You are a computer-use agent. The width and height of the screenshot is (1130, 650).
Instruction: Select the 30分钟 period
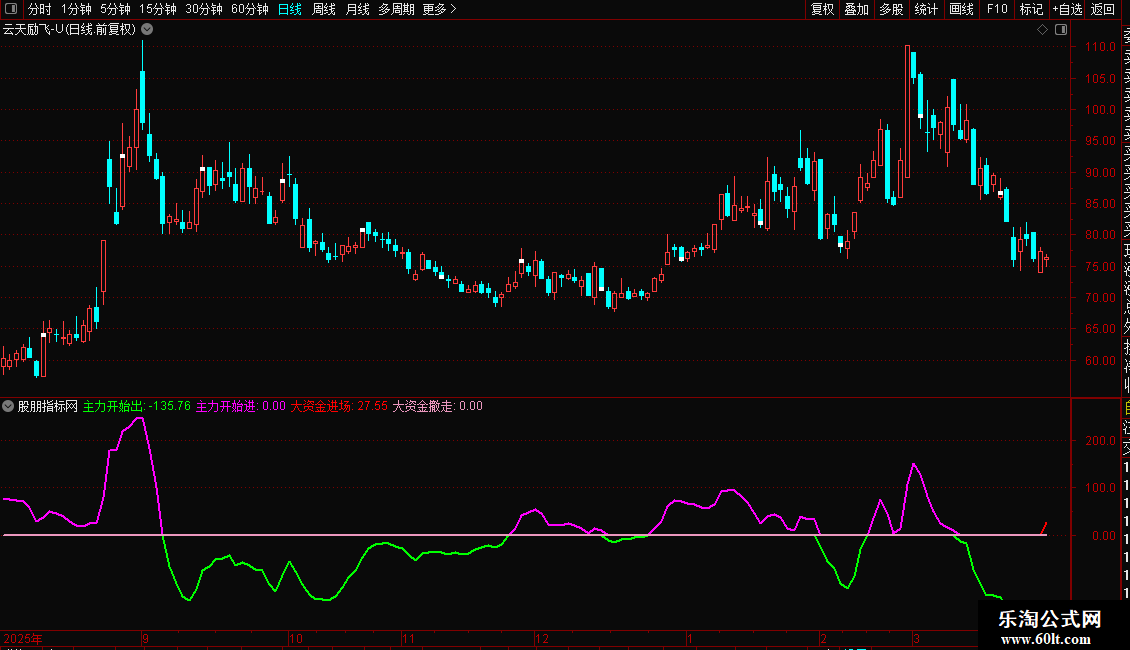tap(203, 9)
